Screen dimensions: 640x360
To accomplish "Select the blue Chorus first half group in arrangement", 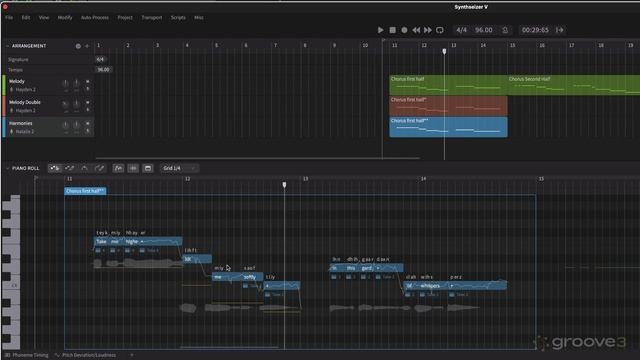I will [448, 127].
